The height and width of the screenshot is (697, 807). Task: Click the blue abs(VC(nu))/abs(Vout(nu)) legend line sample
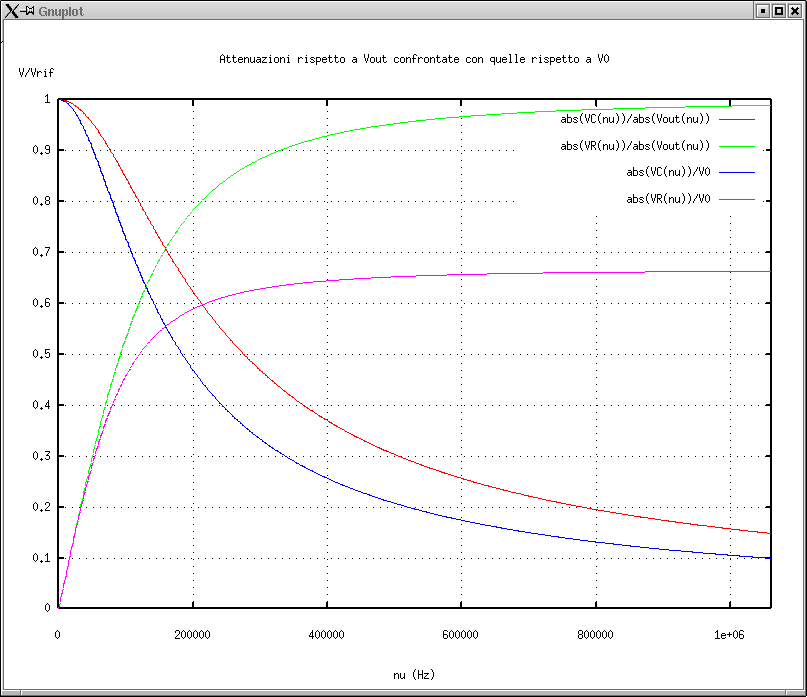pos(736,119)
